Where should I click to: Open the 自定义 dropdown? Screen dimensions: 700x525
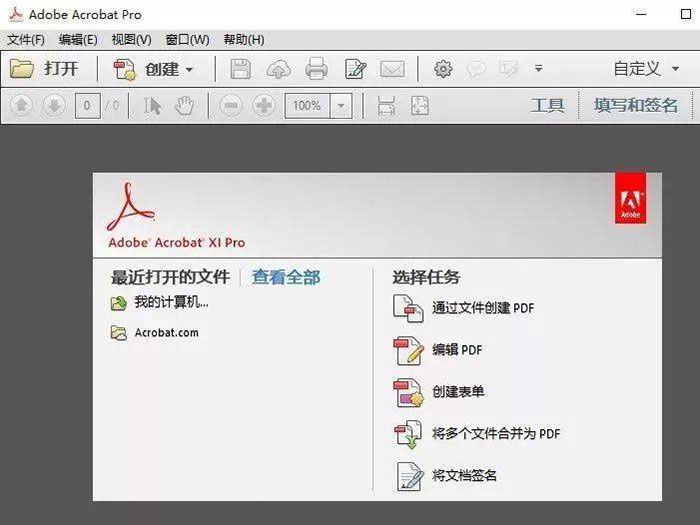pos(646,69)
